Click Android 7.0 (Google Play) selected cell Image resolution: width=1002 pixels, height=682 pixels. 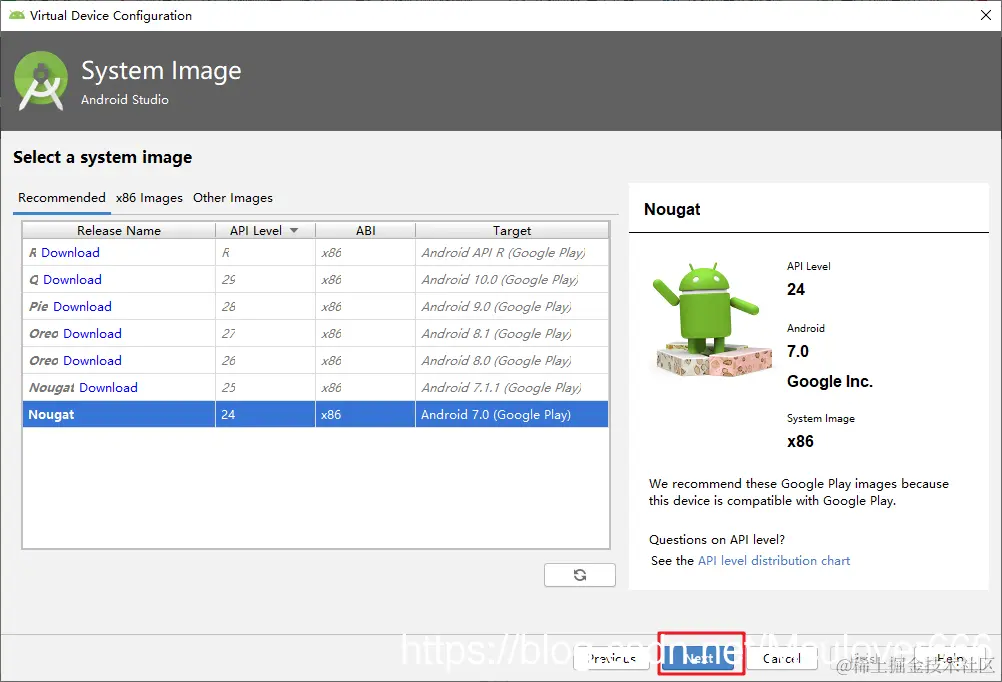tap(511, 414)
